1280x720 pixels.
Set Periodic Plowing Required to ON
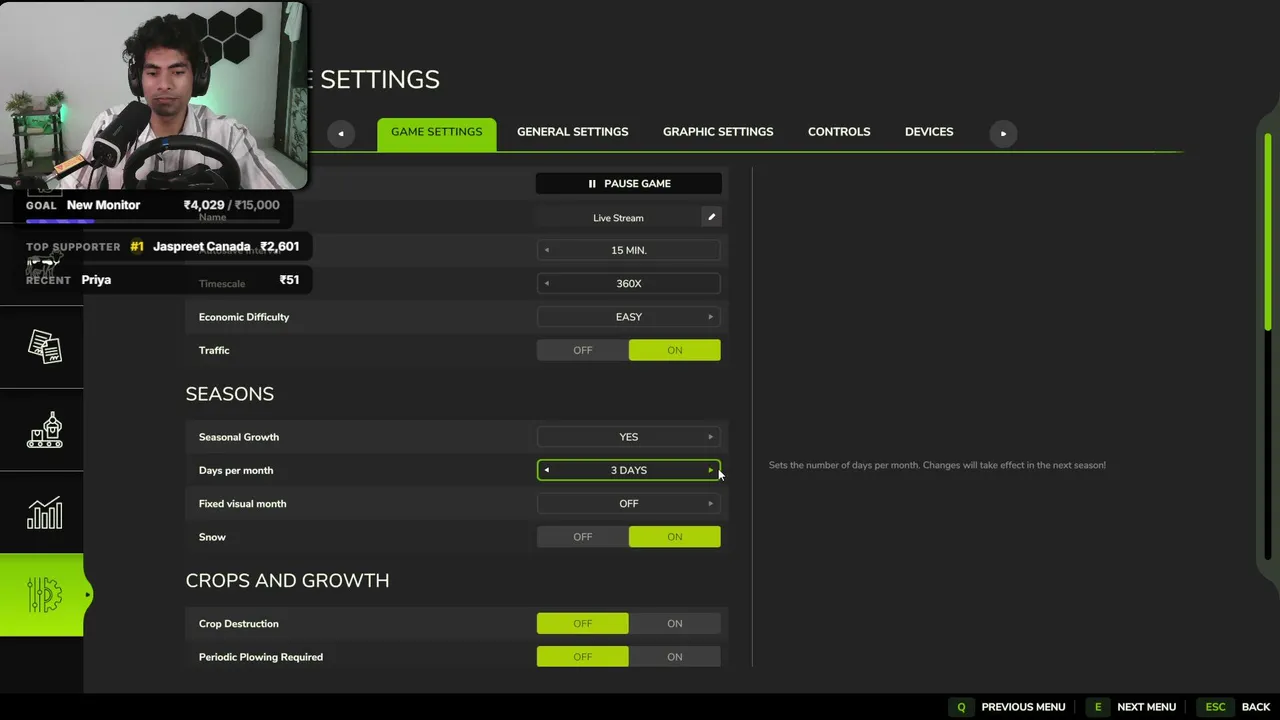pyautogui.click(x=675, y=657)
